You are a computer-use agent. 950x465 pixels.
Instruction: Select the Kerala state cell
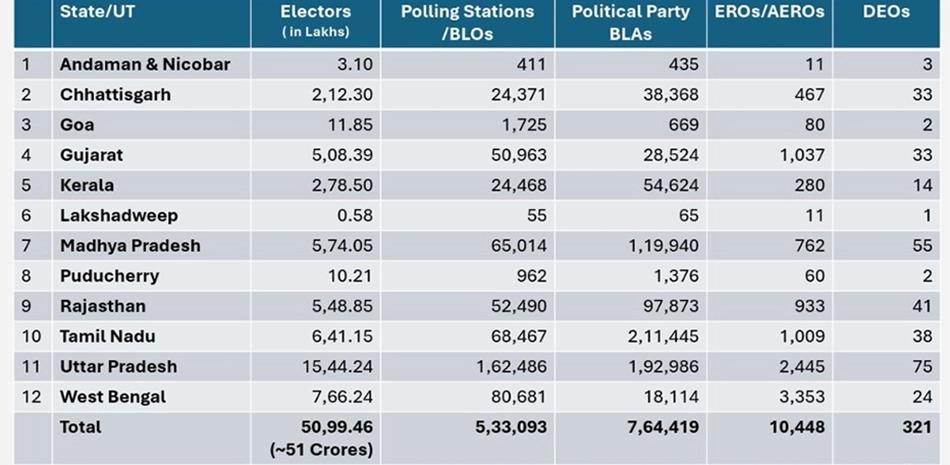pyautogui.click(x=87, y=185)
